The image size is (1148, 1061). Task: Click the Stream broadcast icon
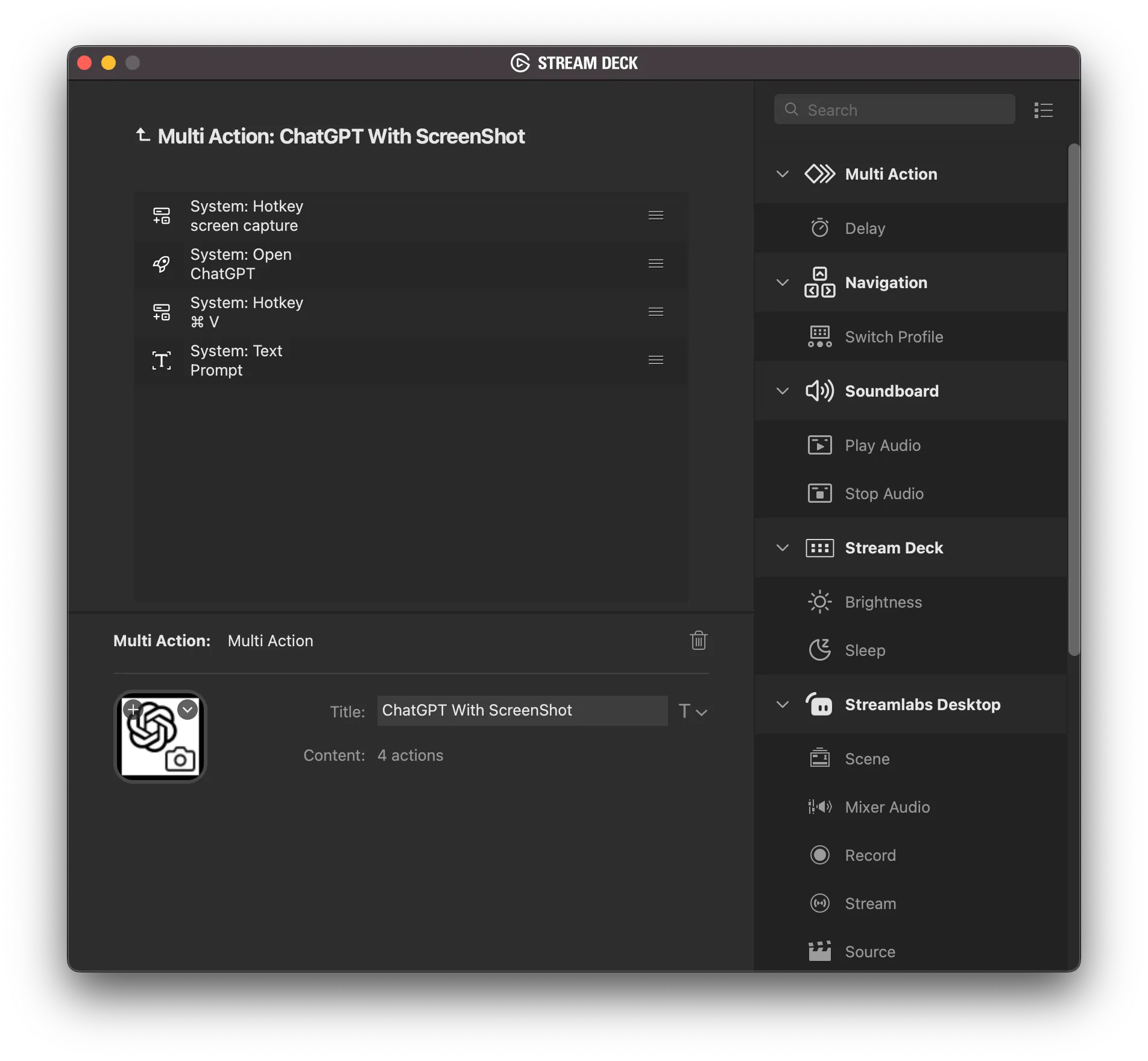click(820, 903)
